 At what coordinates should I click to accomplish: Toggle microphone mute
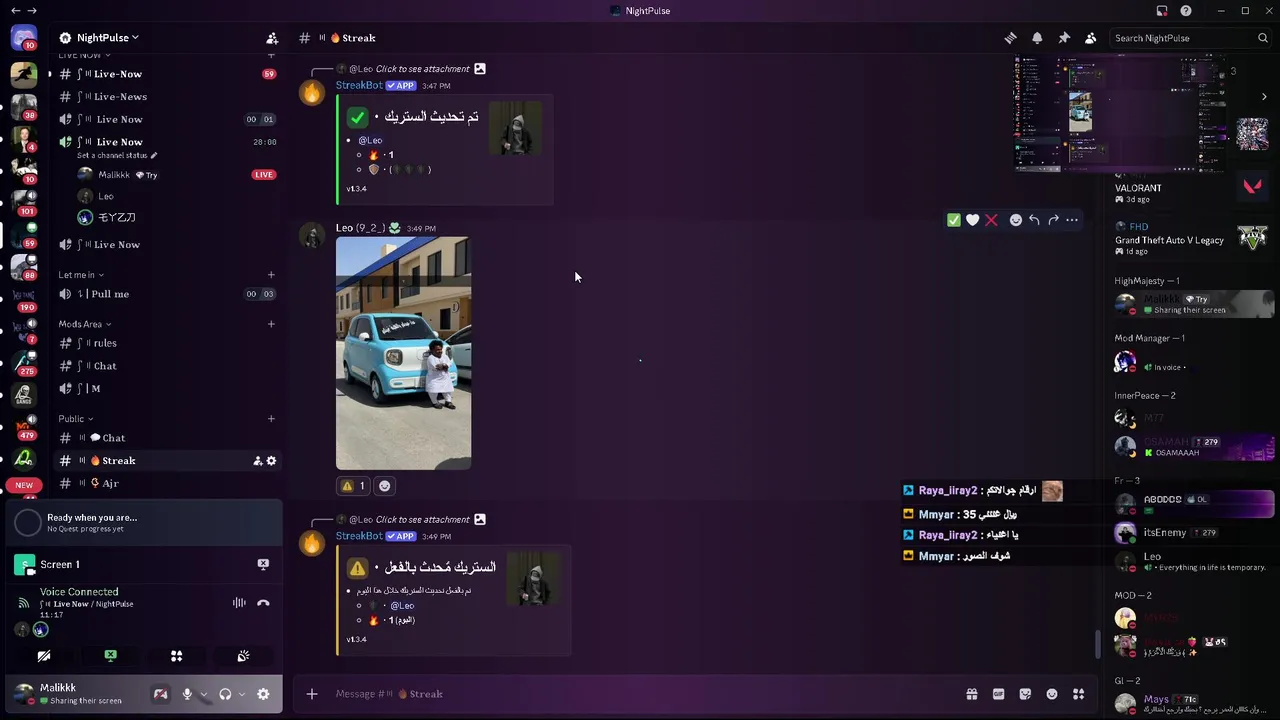[187, 694]
